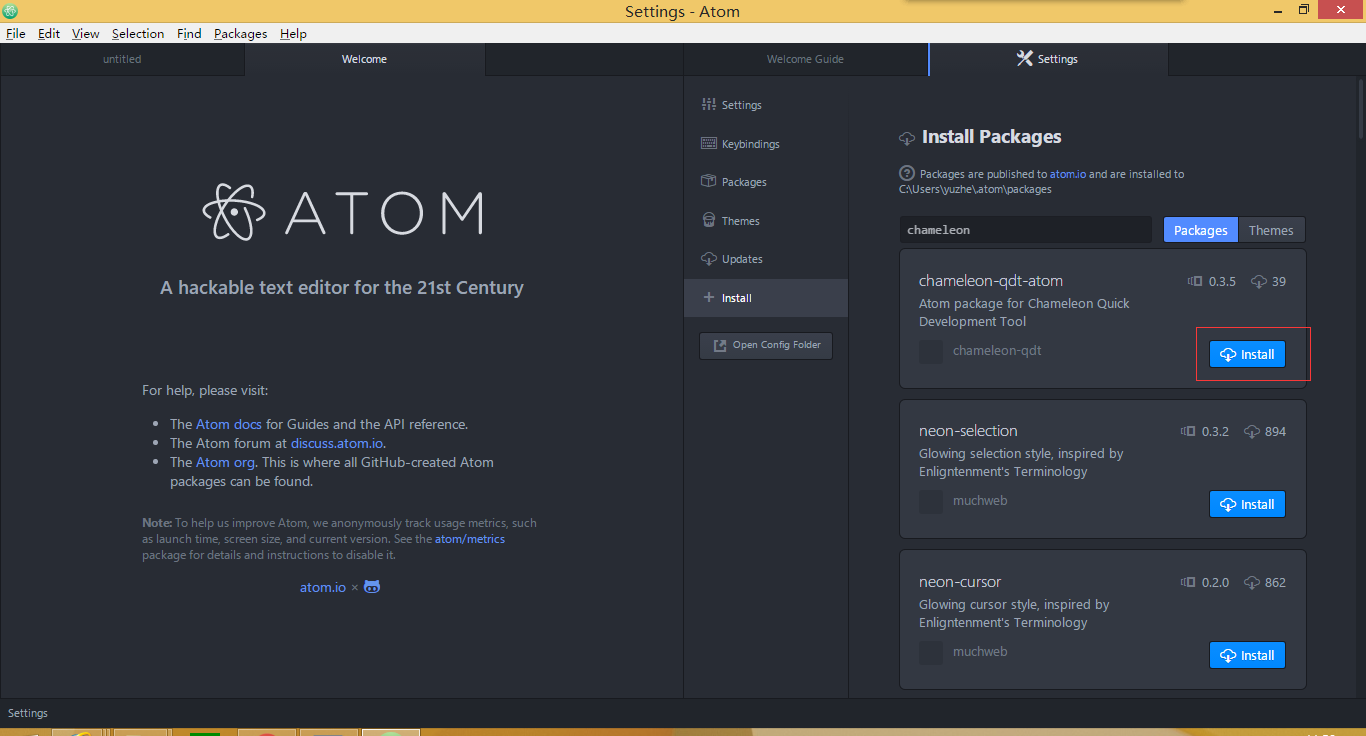Click the downloads icon beside 39
The height and width of the screenshot is (736, 1366).
(1259, 282)
